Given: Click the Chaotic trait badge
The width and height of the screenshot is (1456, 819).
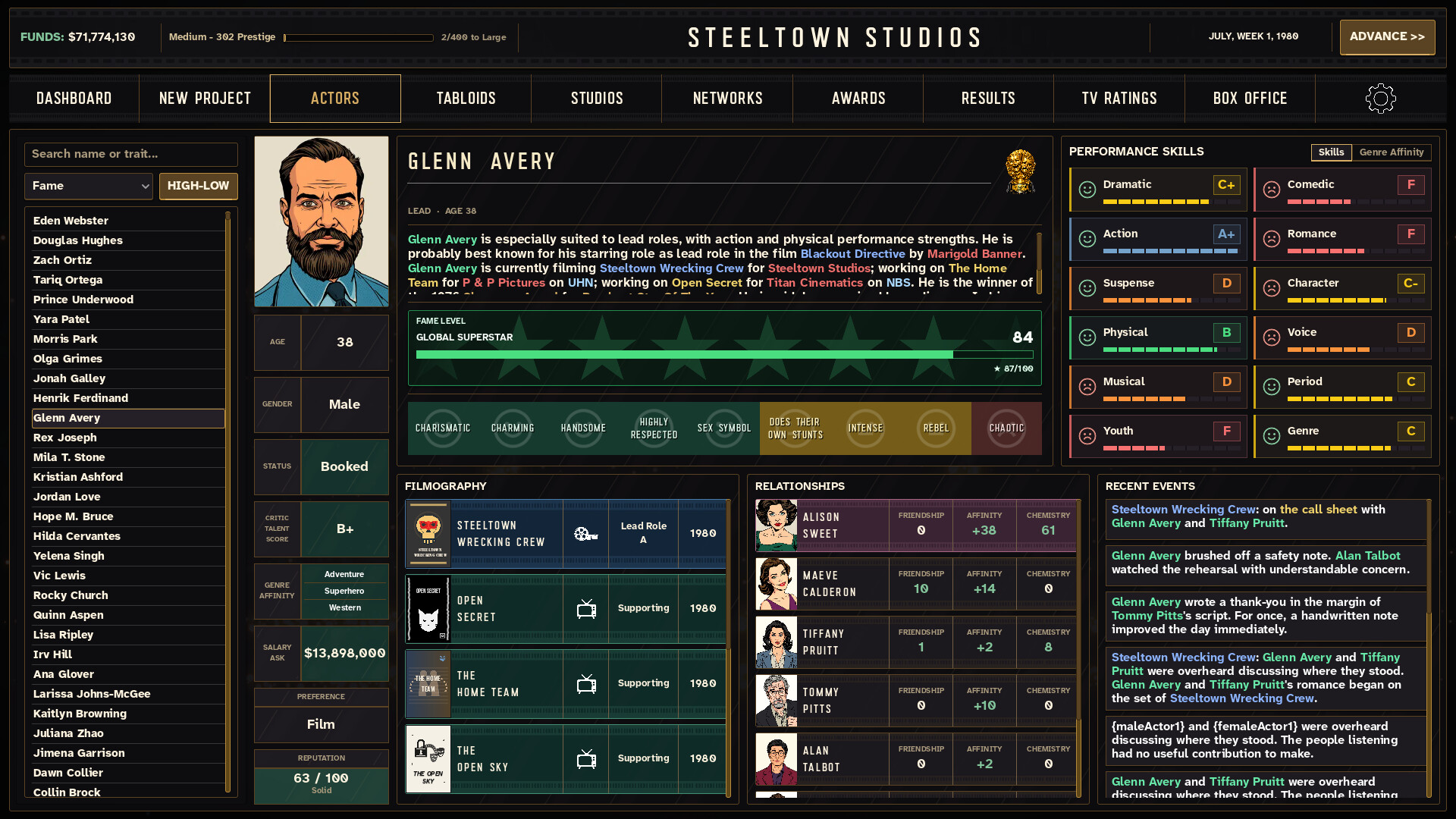Looking at the screenshot, I should click(1006, 428).
